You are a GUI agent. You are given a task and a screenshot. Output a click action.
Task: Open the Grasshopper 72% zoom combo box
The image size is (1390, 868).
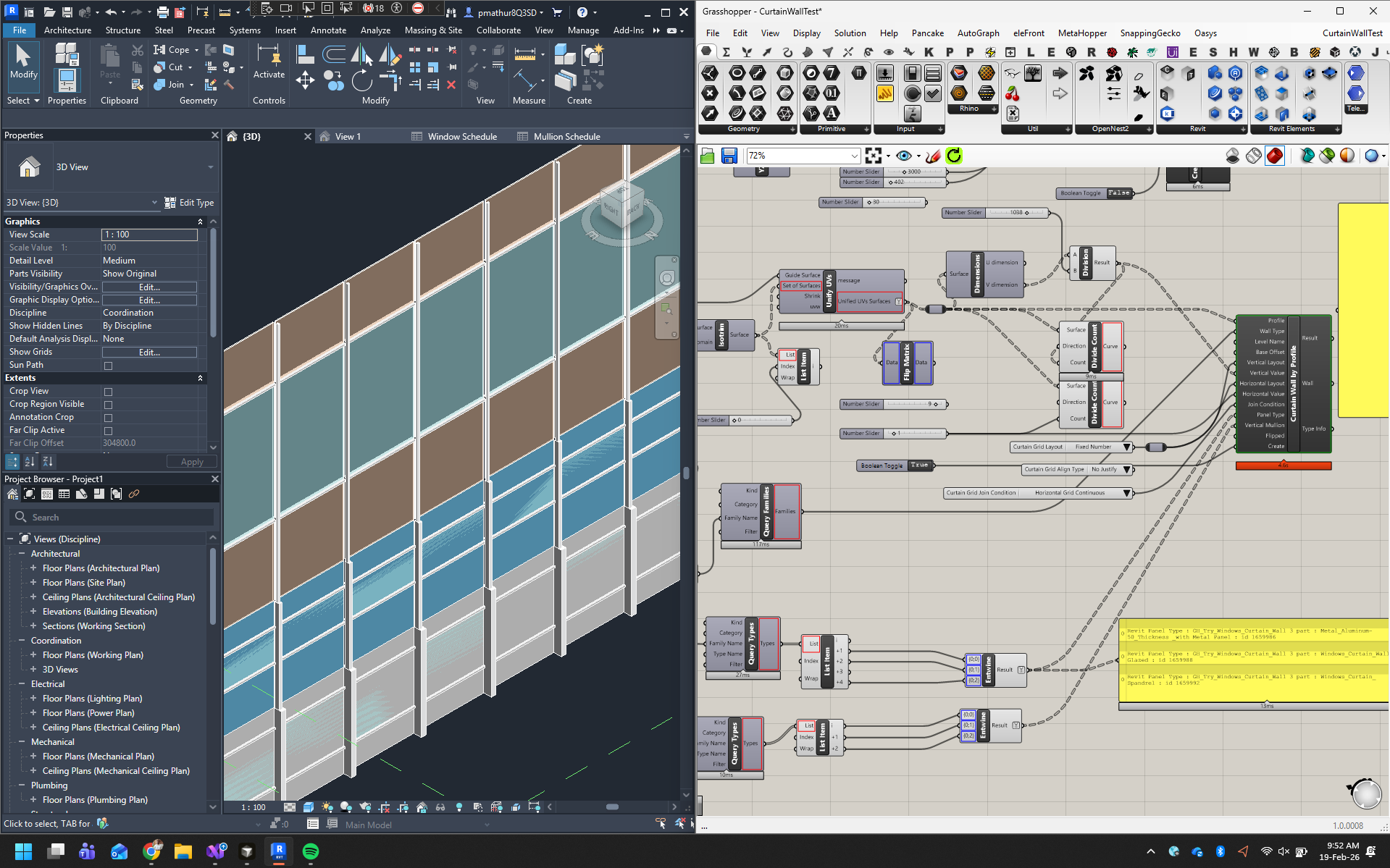(803, 156)
